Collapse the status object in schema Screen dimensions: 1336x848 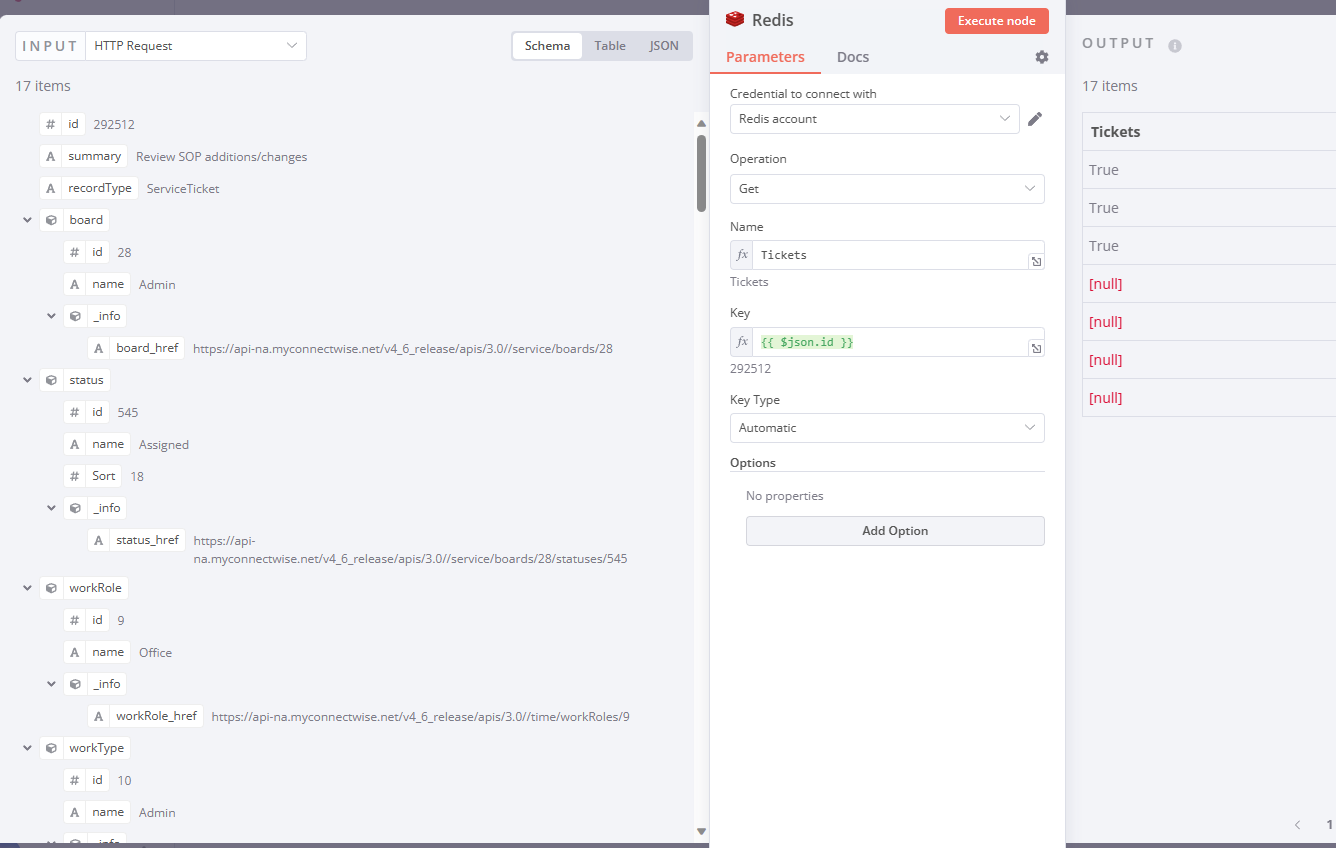27,380
